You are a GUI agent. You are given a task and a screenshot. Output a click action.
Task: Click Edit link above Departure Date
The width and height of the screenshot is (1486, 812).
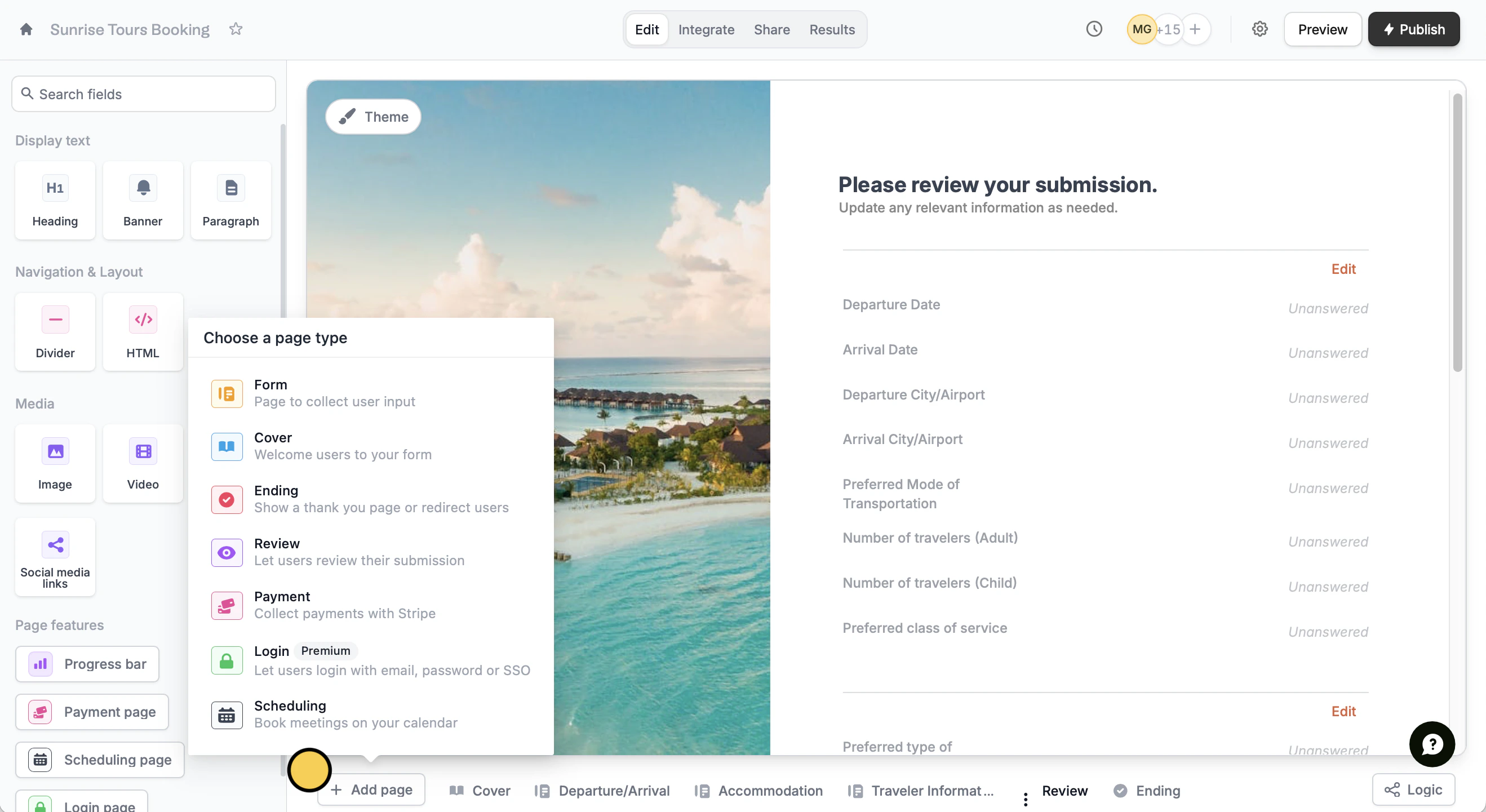pos(1343,269)
